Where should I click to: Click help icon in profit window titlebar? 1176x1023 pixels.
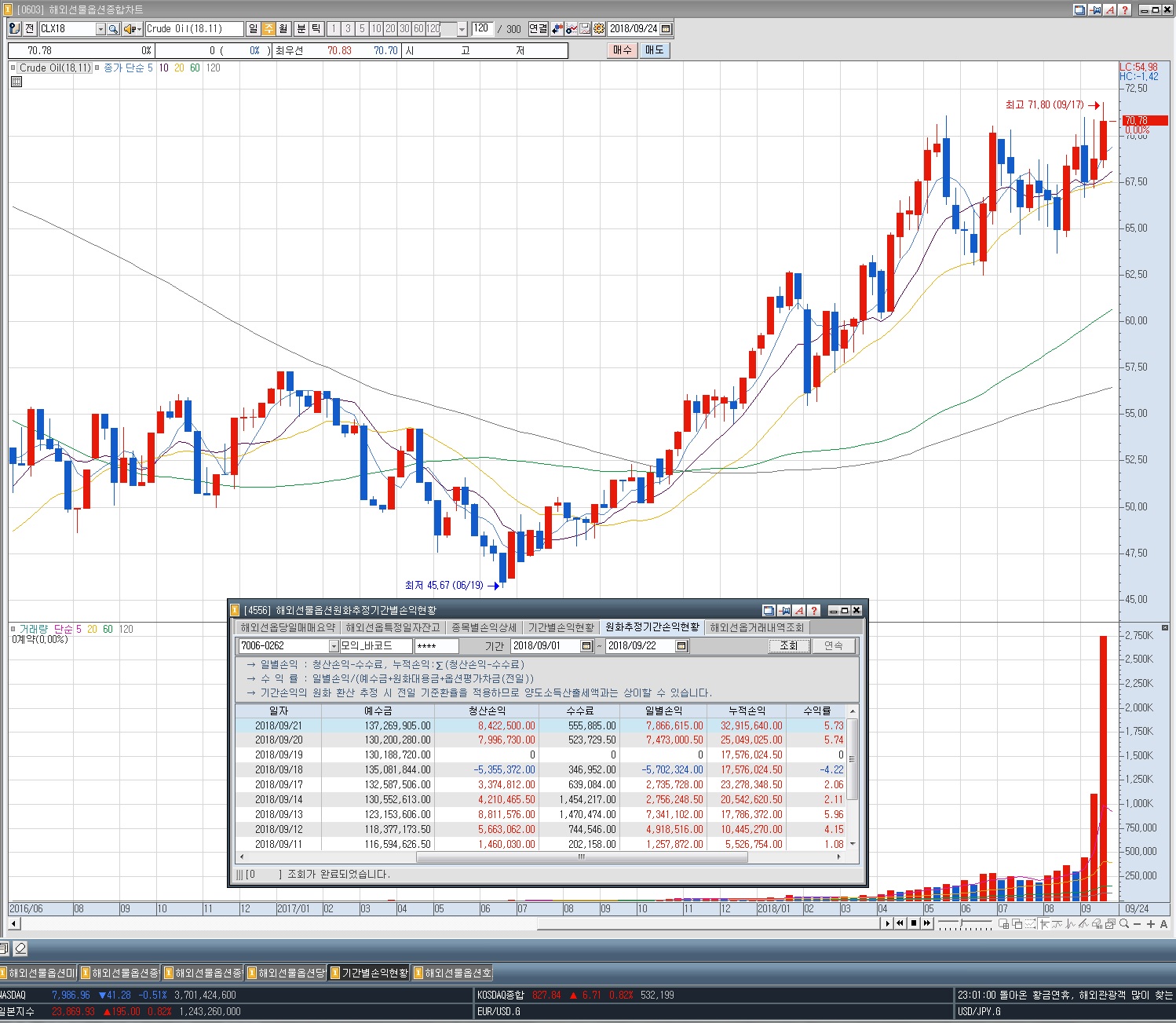pos(813,611)
